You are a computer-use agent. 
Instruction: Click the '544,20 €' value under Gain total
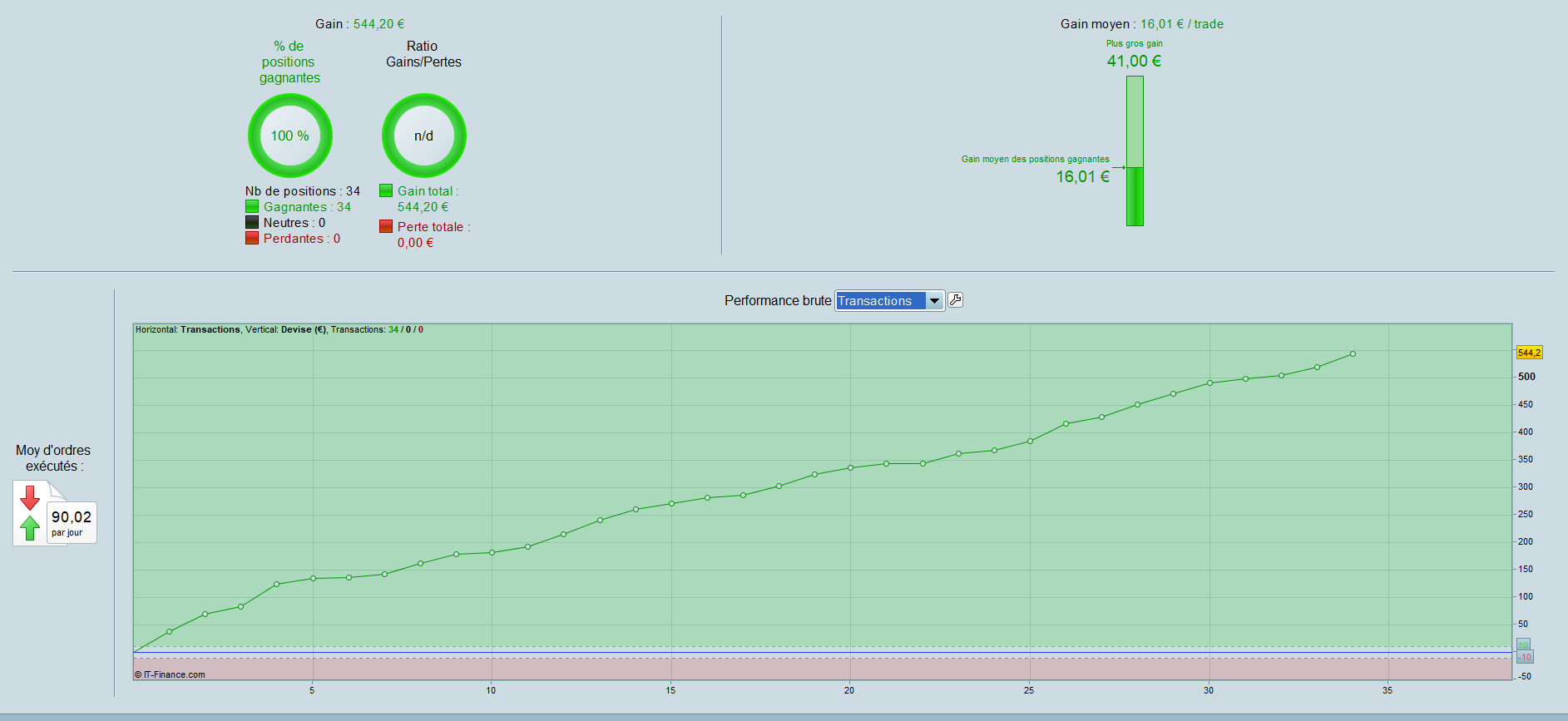(x=423, y=207)
